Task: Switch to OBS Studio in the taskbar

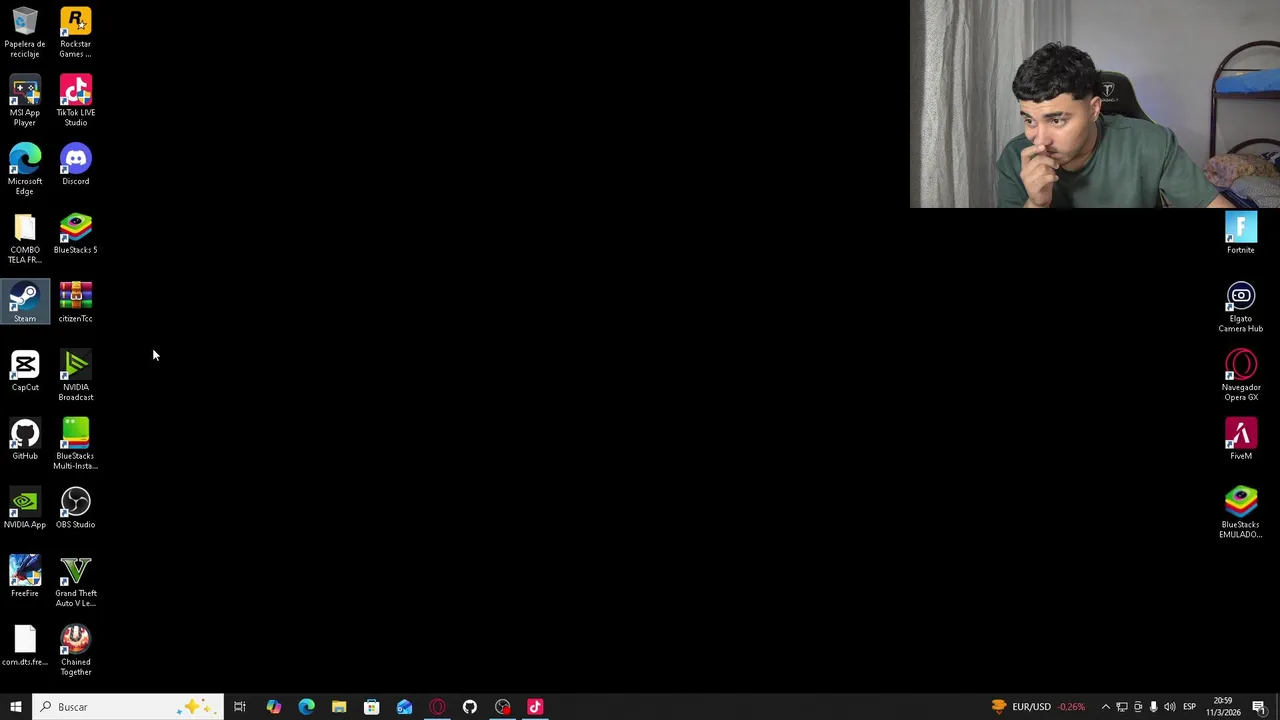Action: (502, 707)
